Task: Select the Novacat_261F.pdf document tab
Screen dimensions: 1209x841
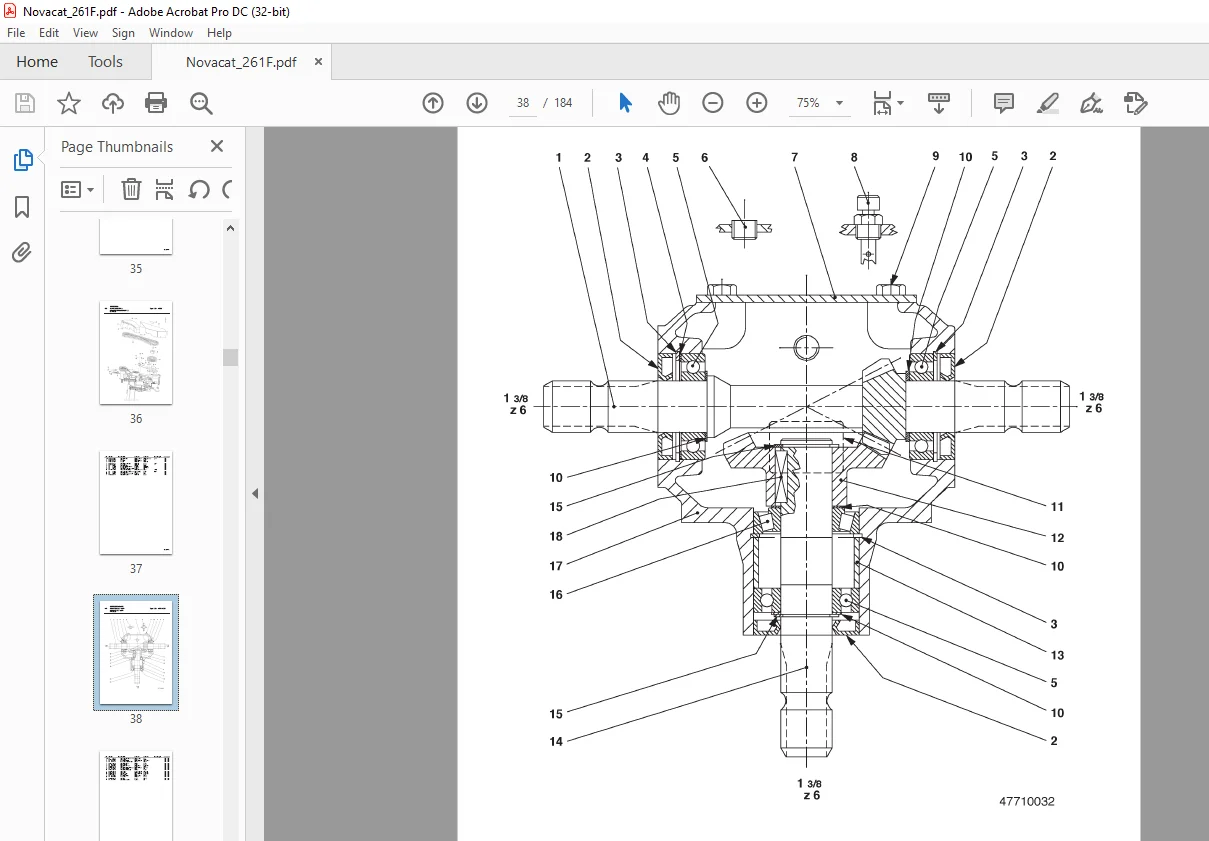Action: click(x=241, y=62)
